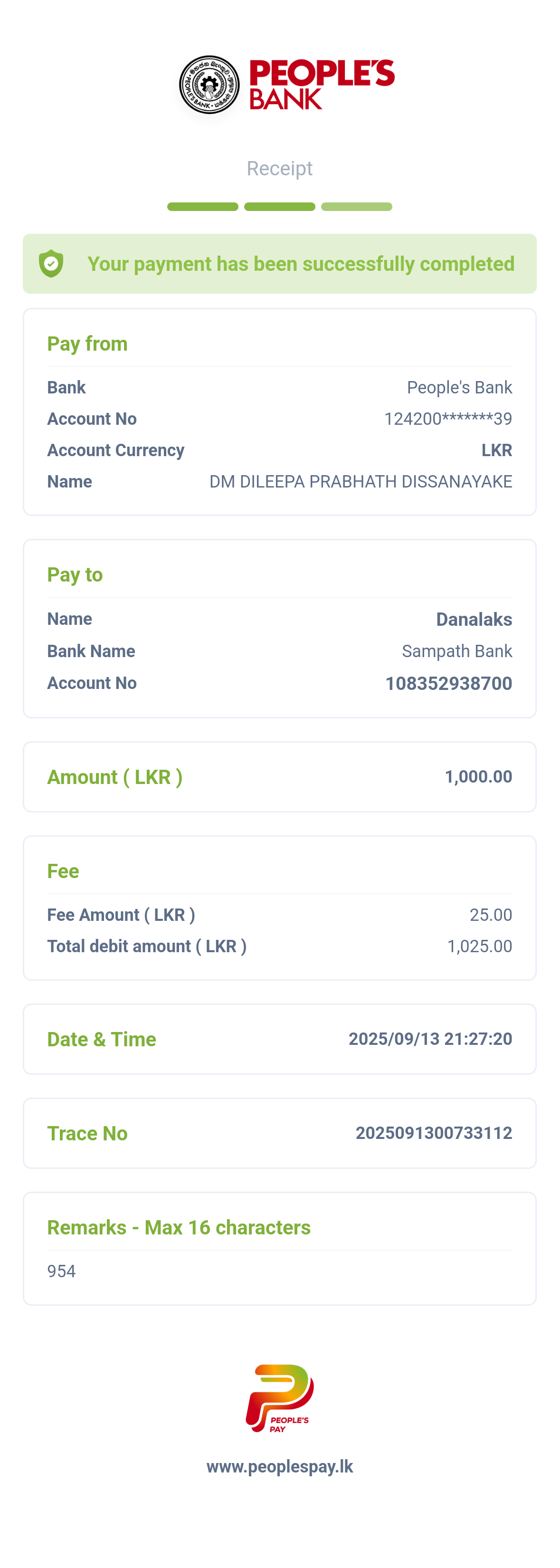Click the recipient name Danalaks
Image resolution: width=560 pixels, height=1568 pixels.
pos(474,619)
